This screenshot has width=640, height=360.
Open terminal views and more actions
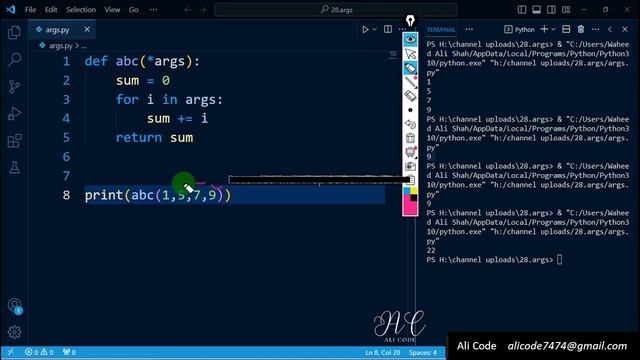(596, 29)
